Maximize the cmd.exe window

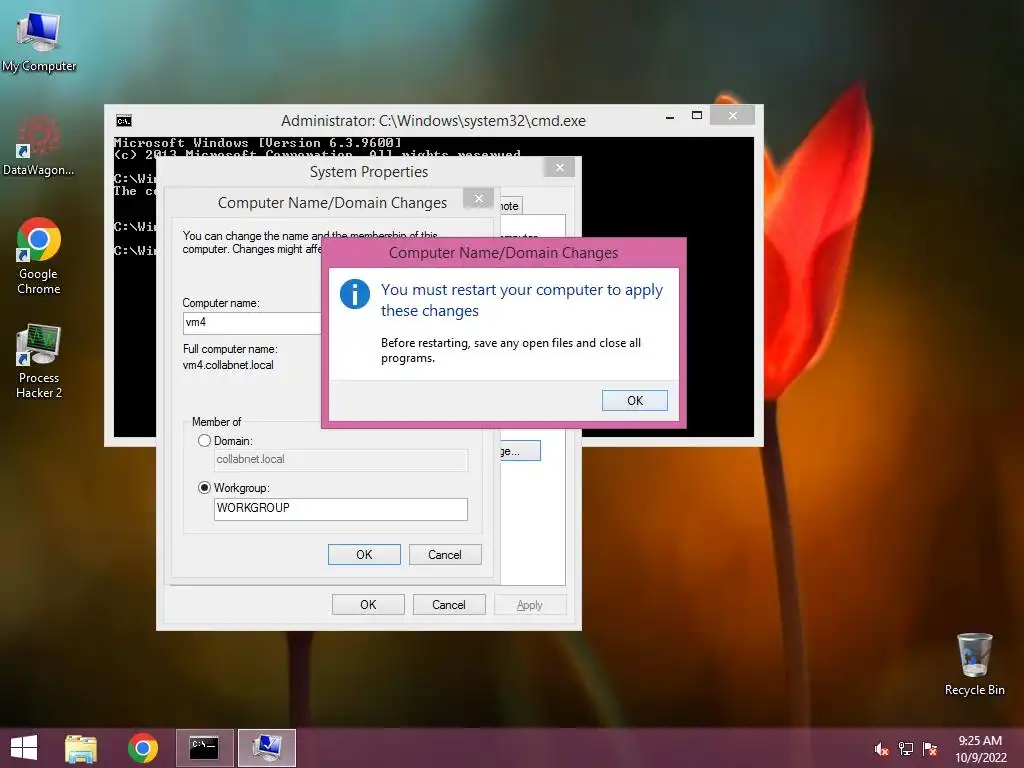[697, 116]
